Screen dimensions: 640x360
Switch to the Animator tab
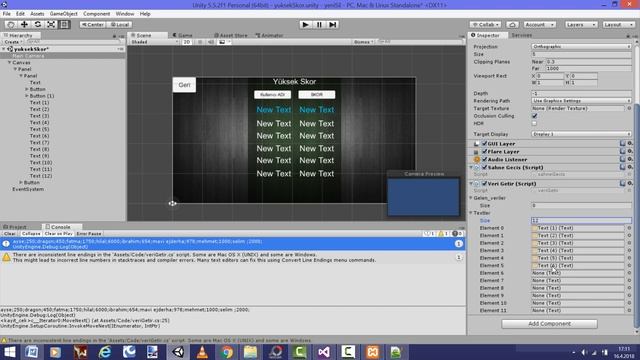pos(269,36)
